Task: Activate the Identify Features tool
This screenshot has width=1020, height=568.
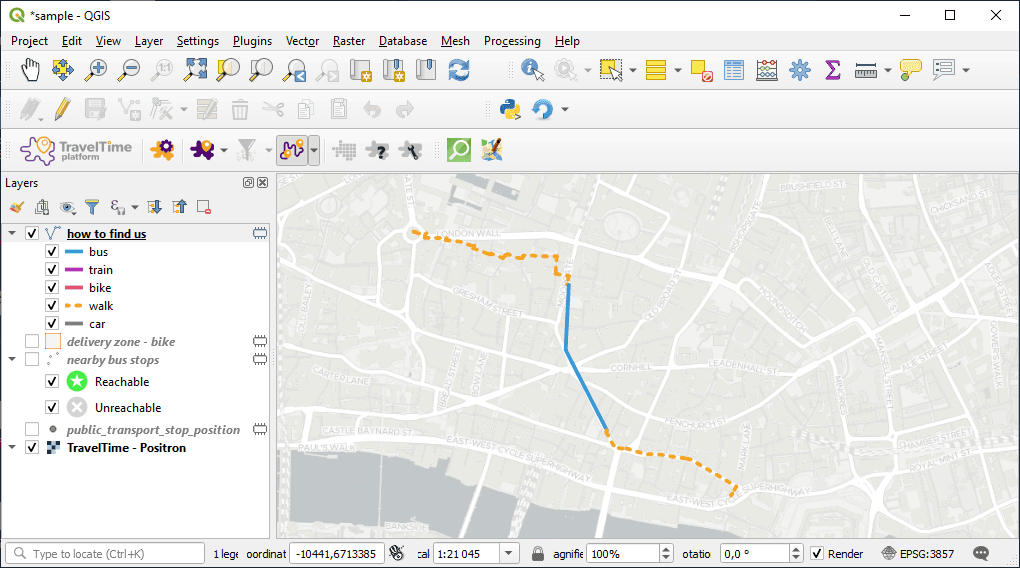Action: tap(532, 70)
